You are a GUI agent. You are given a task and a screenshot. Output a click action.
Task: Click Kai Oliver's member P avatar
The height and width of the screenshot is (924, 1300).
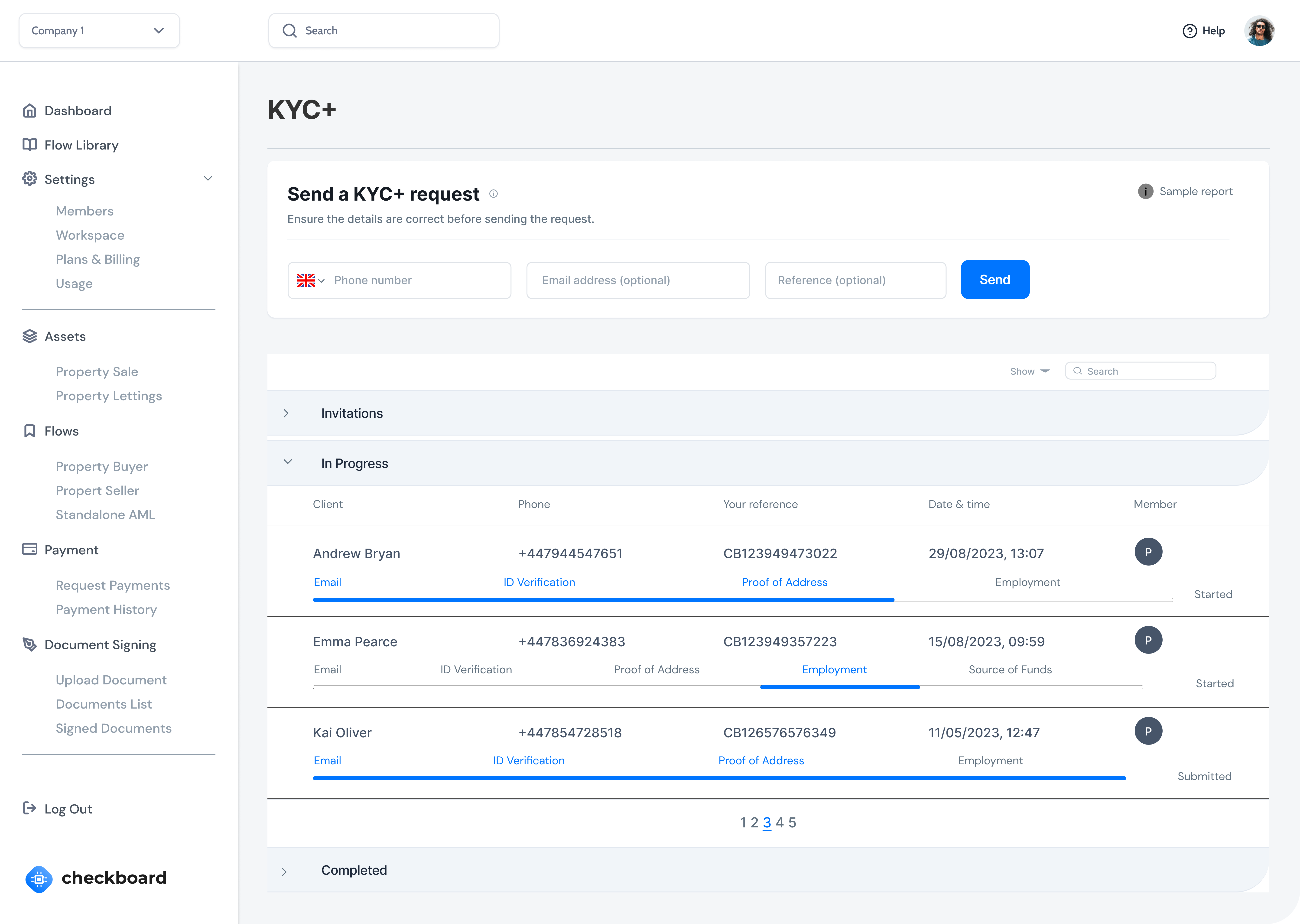(1148, 731)
